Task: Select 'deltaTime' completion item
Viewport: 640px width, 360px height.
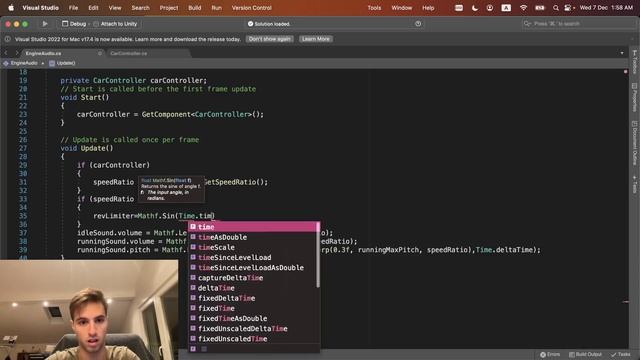Action: (253, 288)
